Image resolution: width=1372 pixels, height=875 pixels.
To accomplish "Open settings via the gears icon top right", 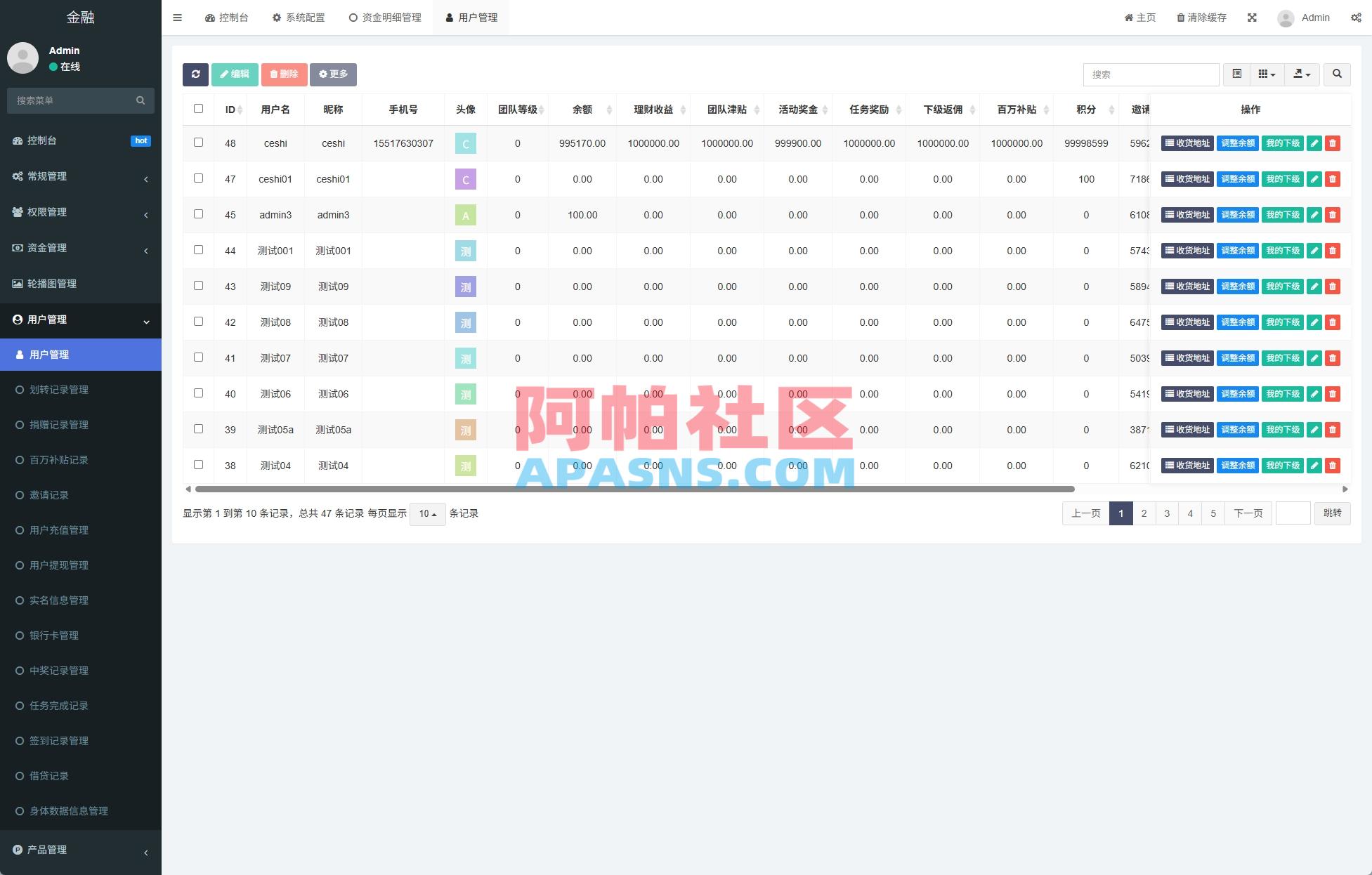I will coord(1356,17).
